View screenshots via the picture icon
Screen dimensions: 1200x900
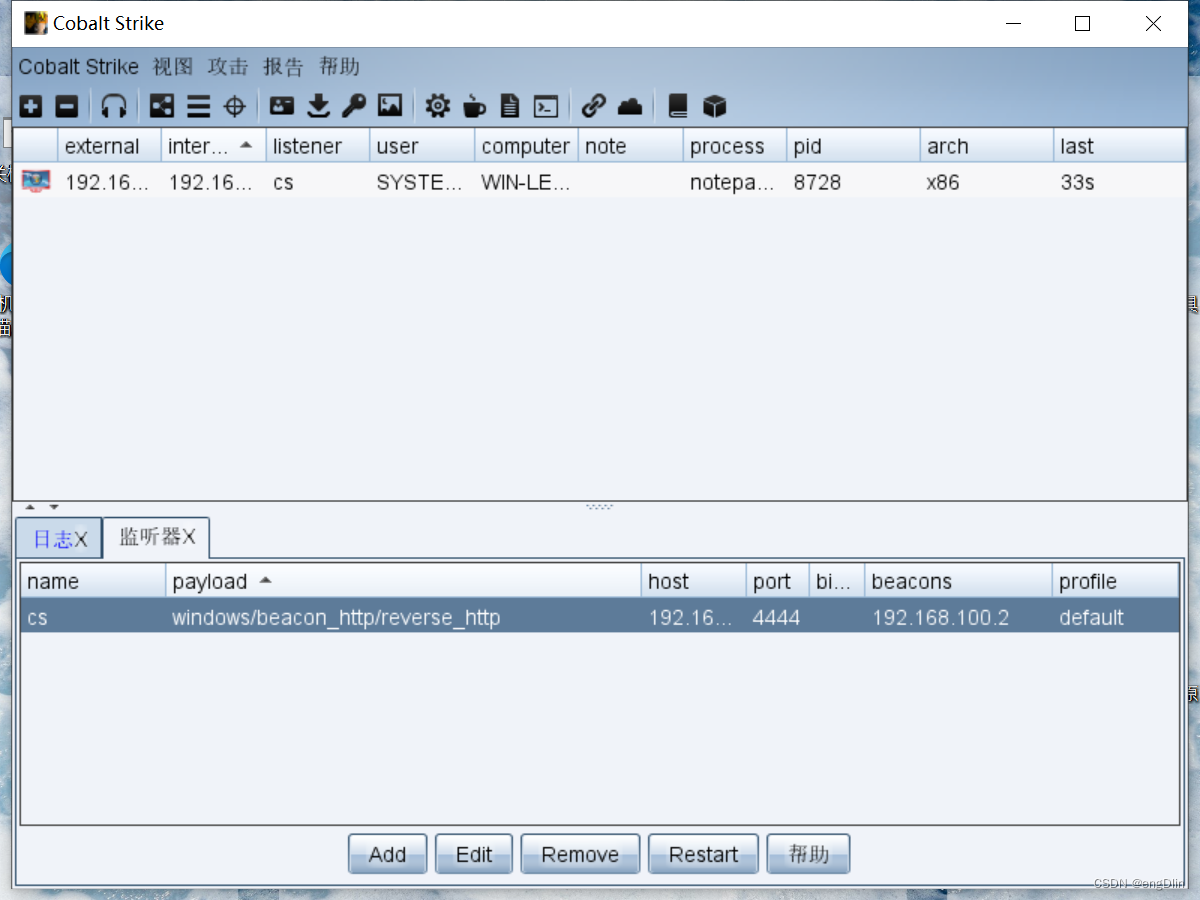pyautogui.click(x=389, y=105)
